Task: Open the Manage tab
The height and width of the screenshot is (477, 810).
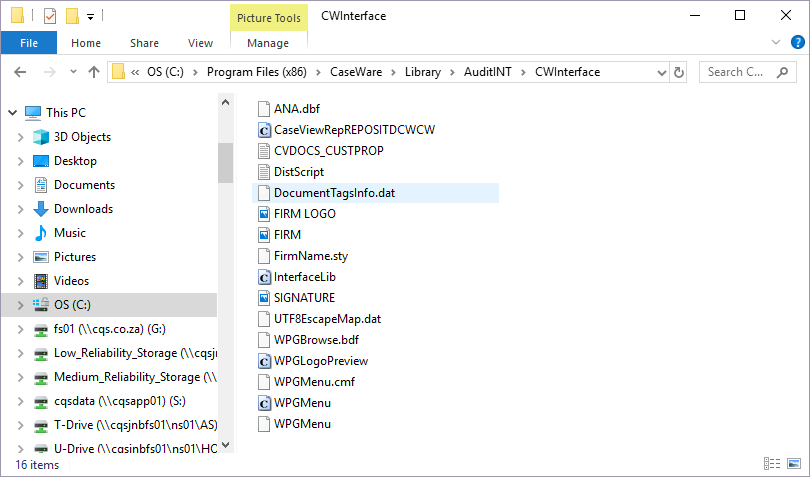Action: (x=268, y=43)
